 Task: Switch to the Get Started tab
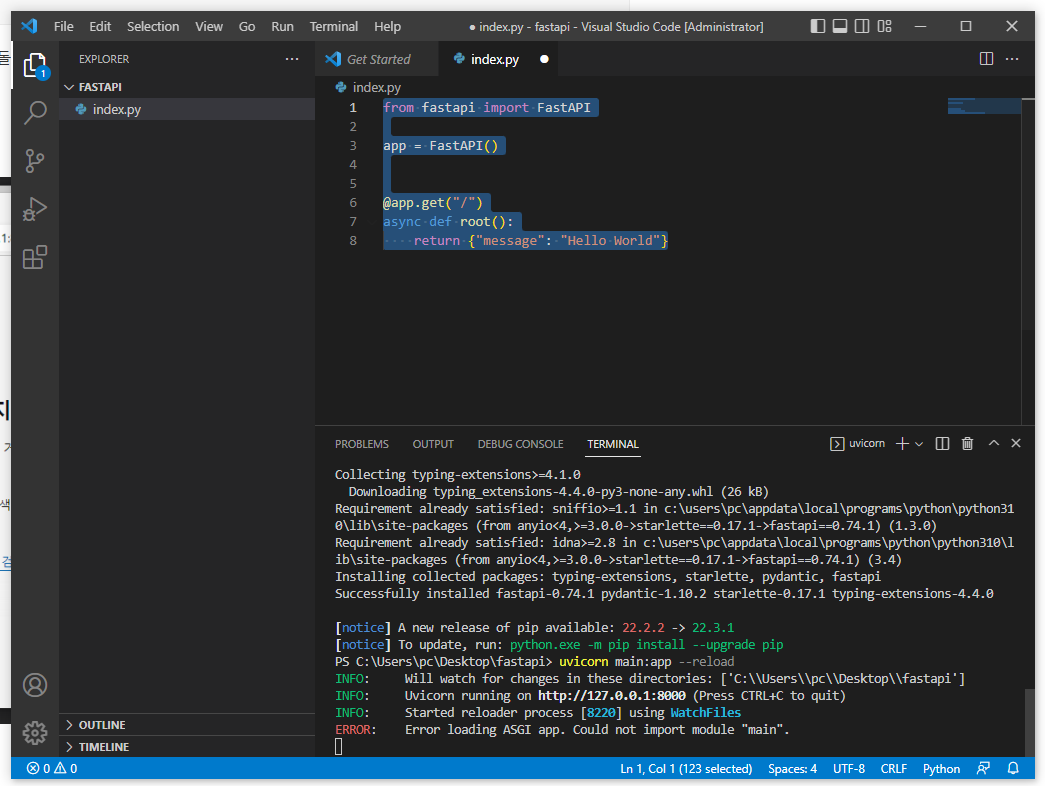coord(377,59)
